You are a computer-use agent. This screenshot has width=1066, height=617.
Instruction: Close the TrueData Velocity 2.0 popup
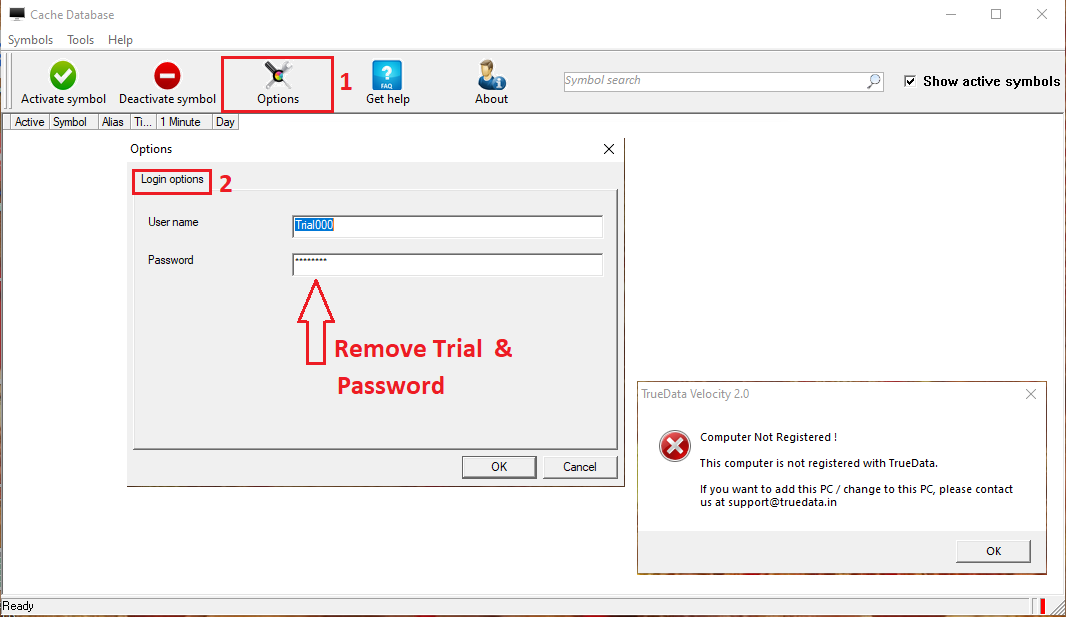point(1031,394)
